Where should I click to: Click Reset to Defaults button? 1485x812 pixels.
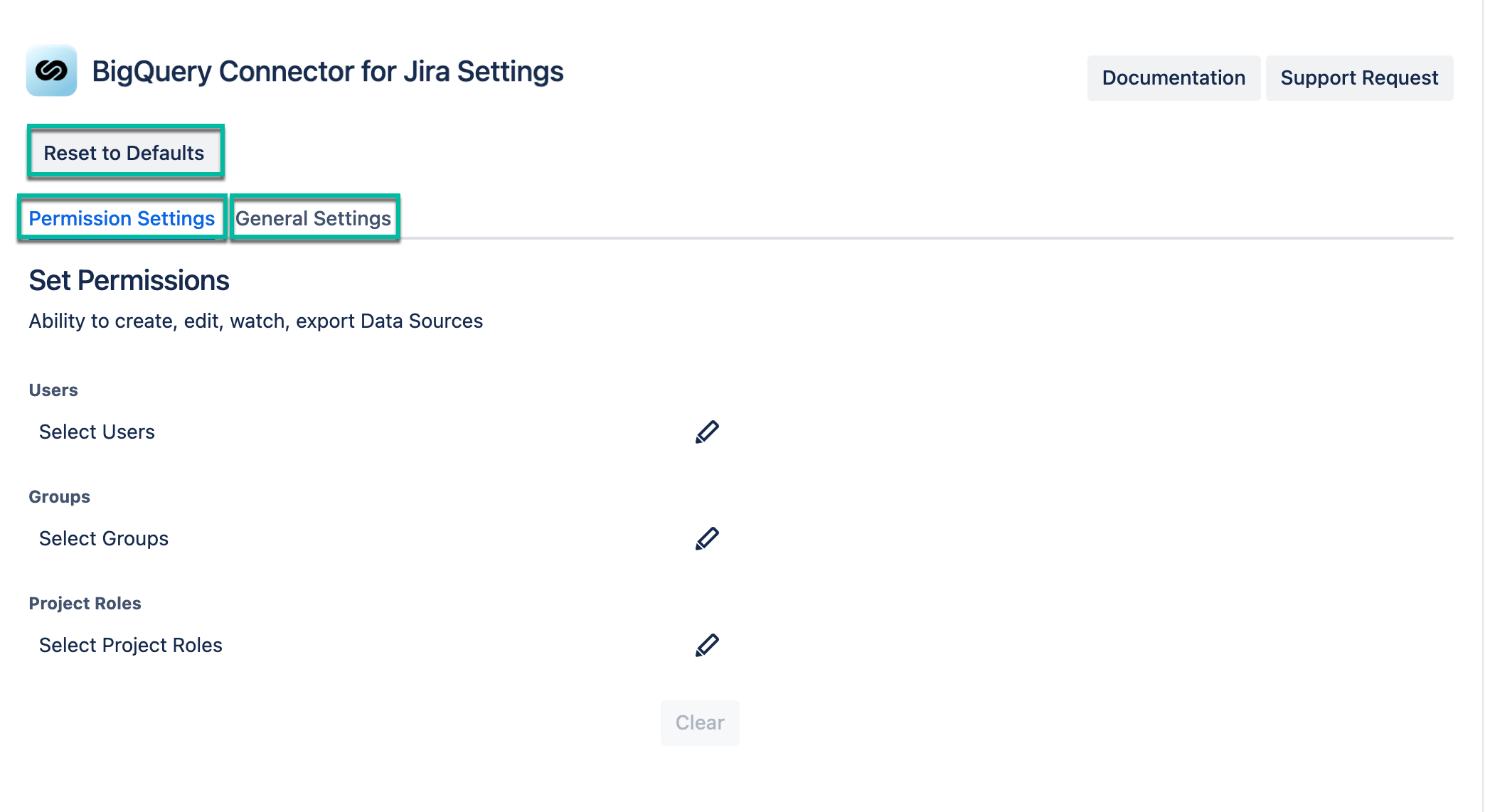(124, 152)
